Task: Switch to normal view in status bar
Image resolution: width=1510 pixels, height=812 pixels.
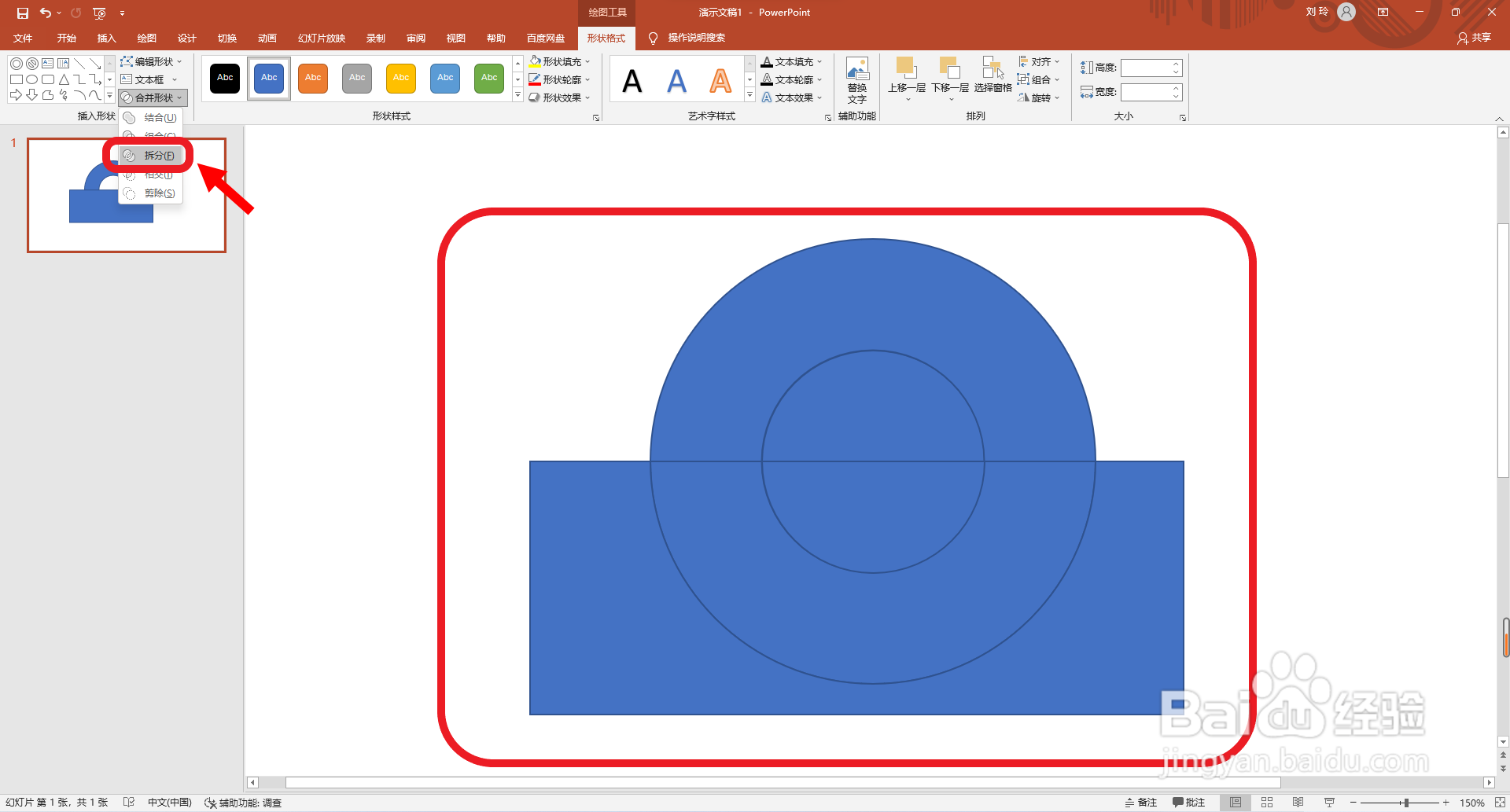Action: tap(1236, 803)
